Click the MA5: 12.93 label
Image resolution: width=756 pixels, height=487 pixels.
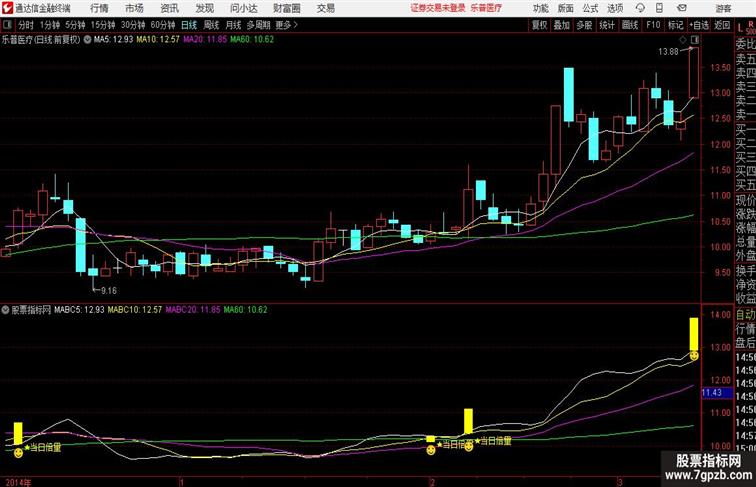pos(113,40)
